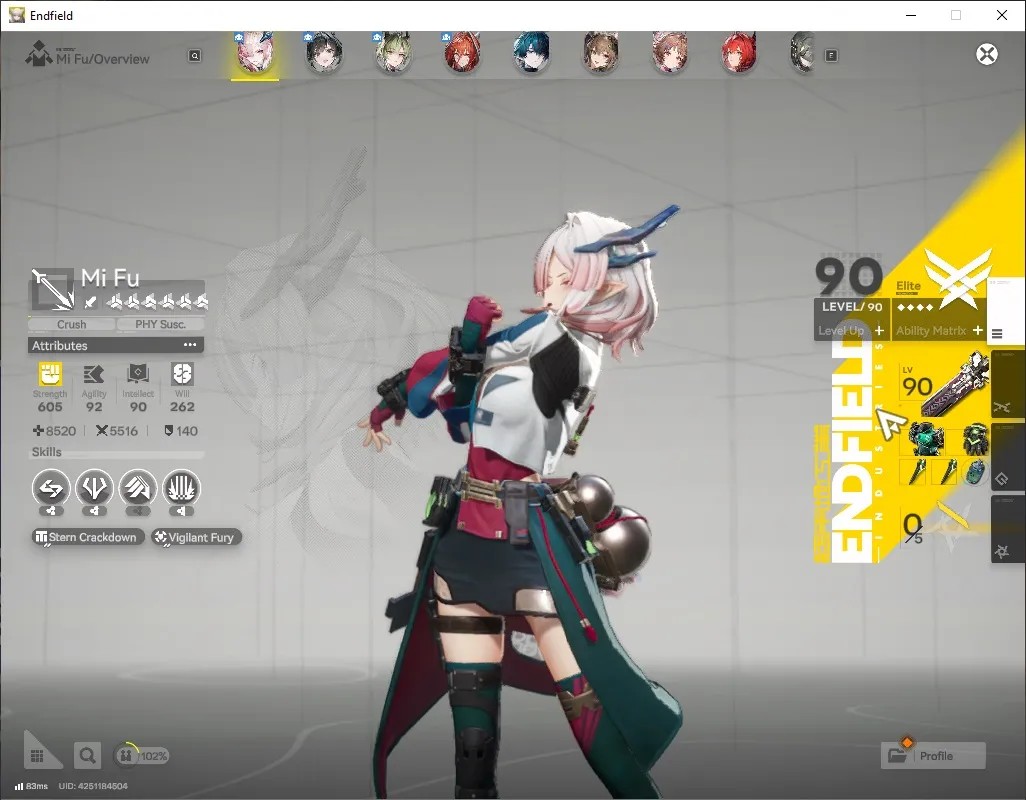Image resolution: width=1026 pixels, height=800 pixels.
Task: Click the defense value 140
Action: pos(181,431)
